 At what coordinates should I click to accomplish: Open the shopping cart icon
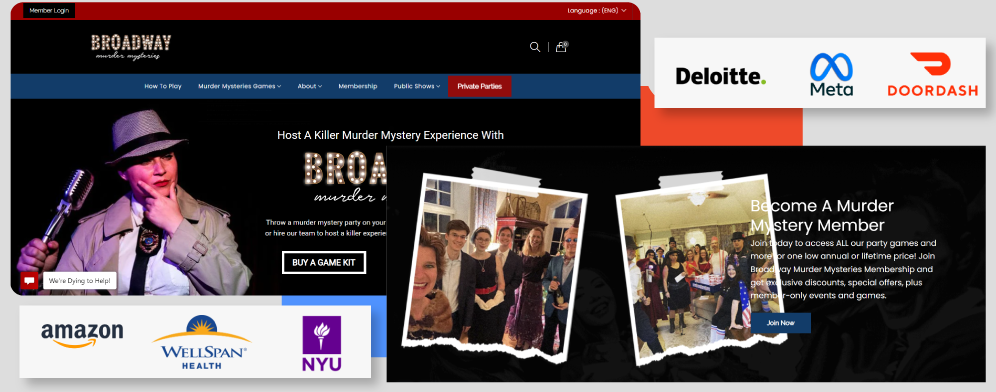point(562,46)
